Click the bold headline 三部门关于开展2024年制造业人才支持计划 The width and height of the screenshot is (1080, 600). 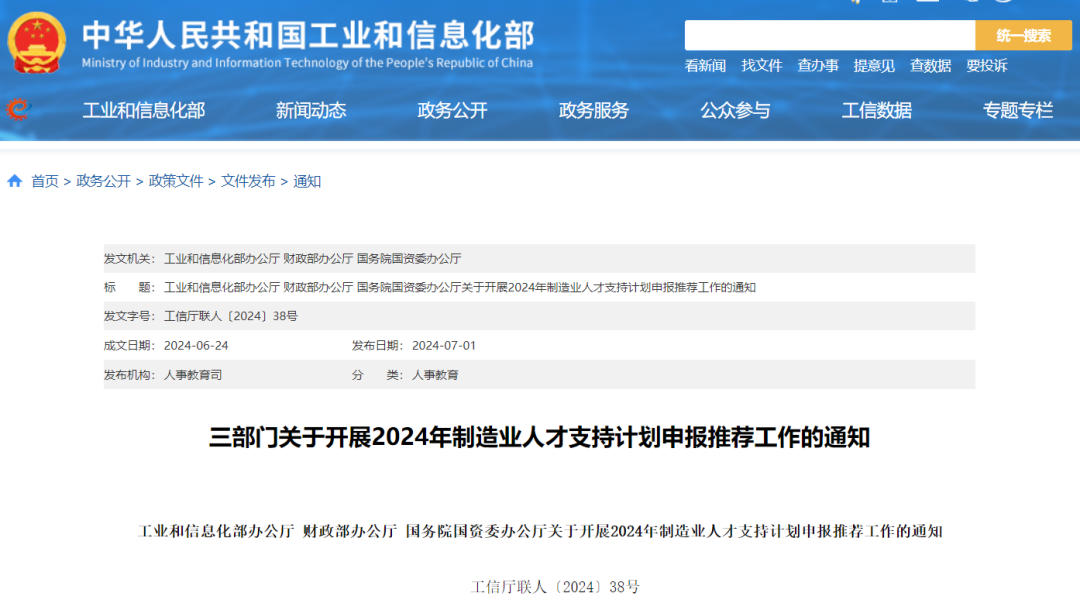tap(539, 437)
